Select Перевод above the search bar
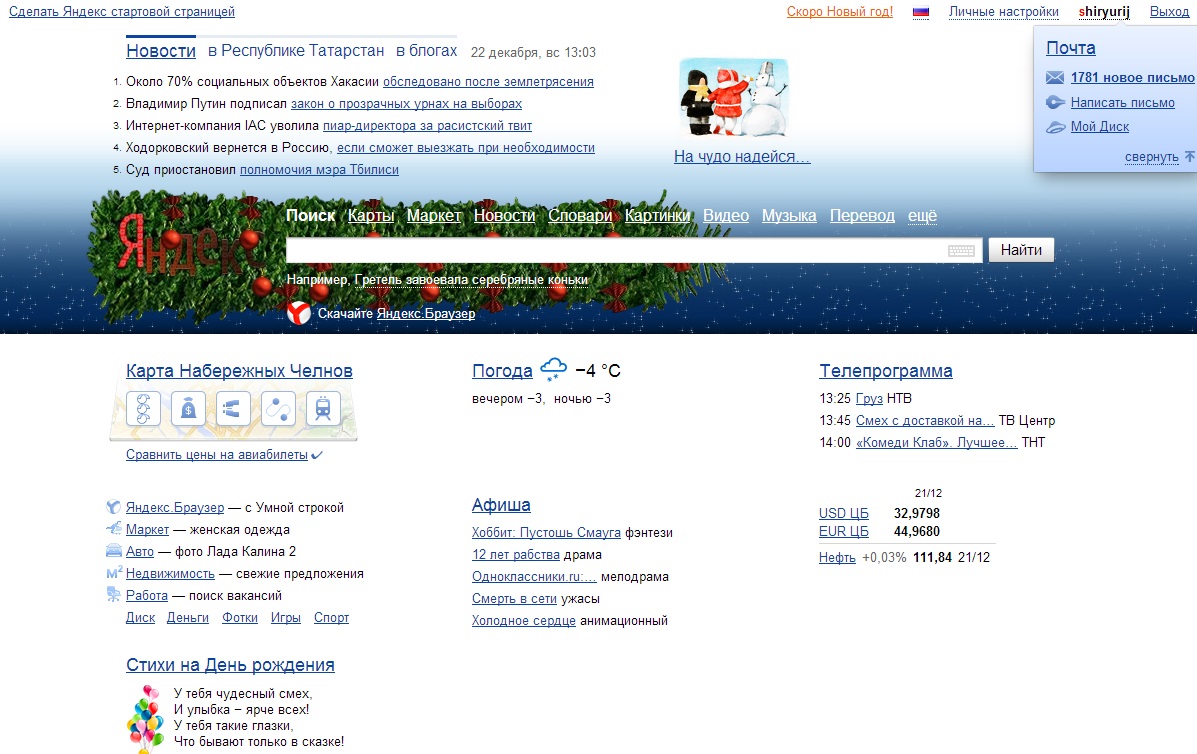This screenshot has height=754, width=1197. (863, 216)
